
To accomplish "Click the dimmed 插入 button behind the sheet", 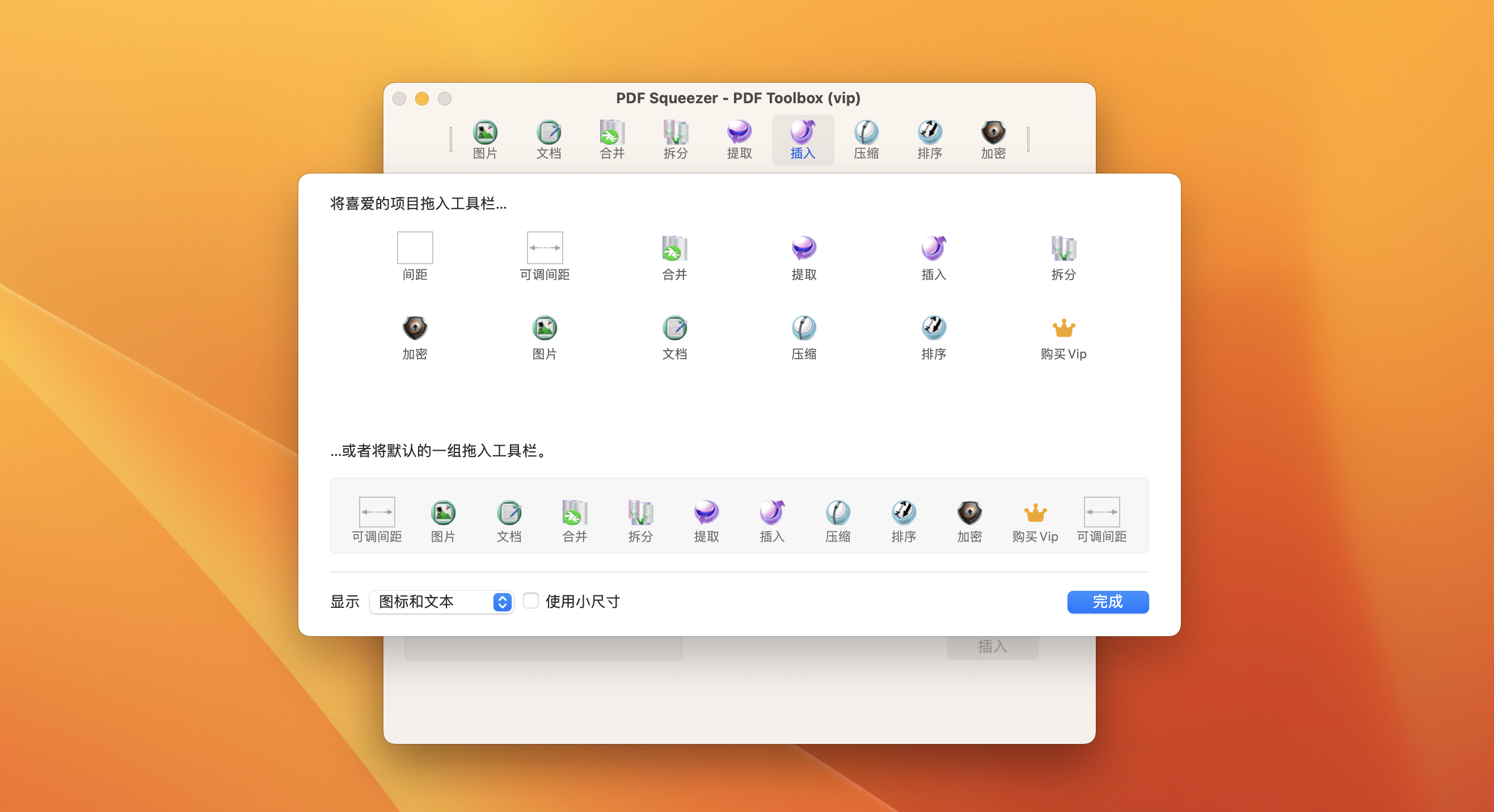I will tap(993, 648).
